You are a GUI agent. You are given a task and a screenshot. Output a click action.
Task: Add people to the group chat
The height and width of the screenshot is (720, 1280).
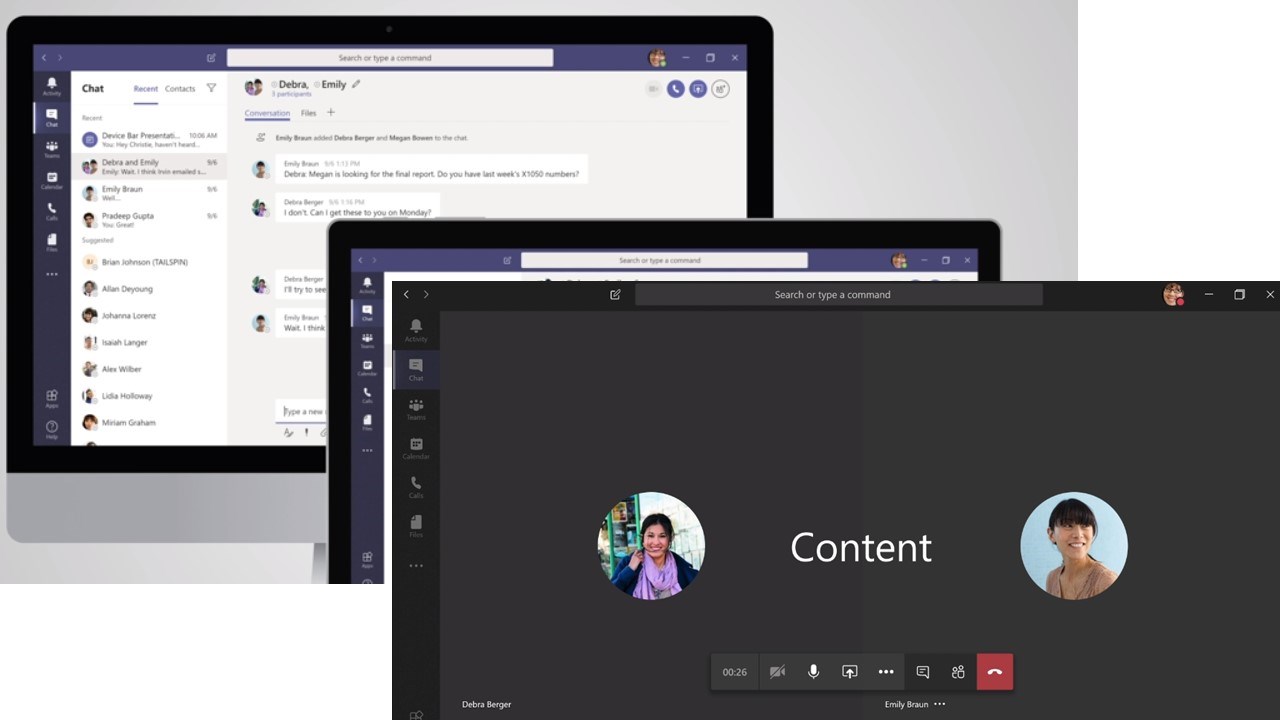point(720,89)
